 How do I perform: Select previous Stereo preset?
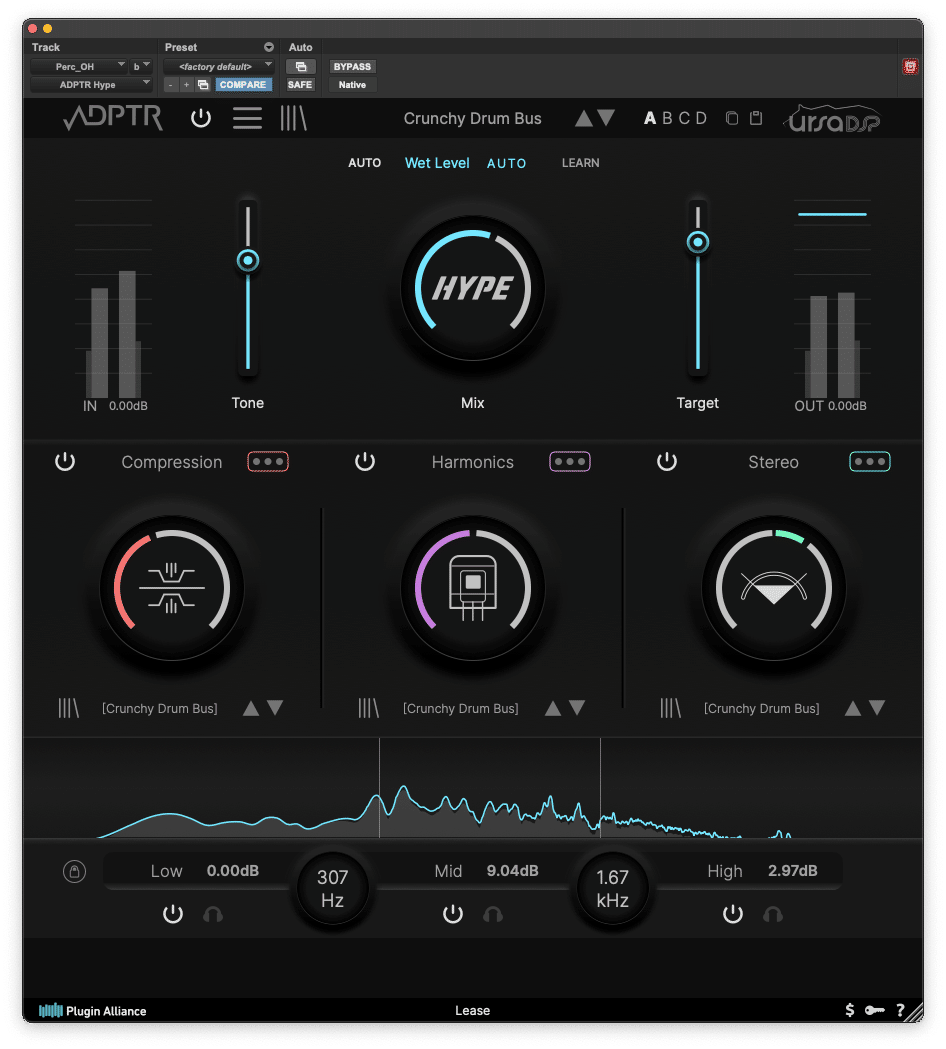point(852,708)
